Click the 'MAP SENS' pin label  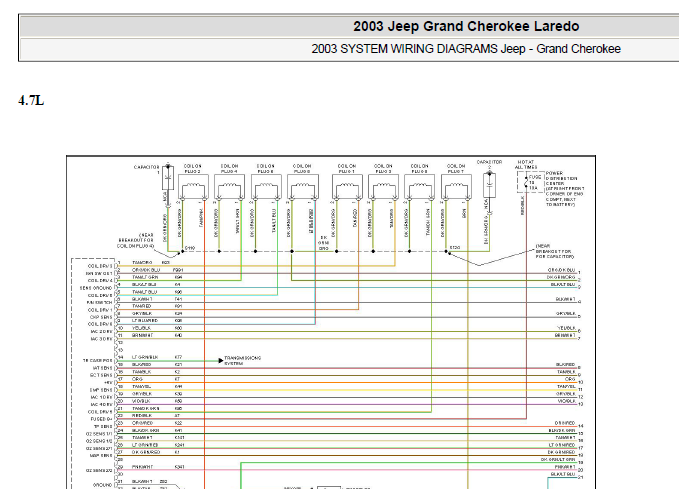[x=101, y=456]
